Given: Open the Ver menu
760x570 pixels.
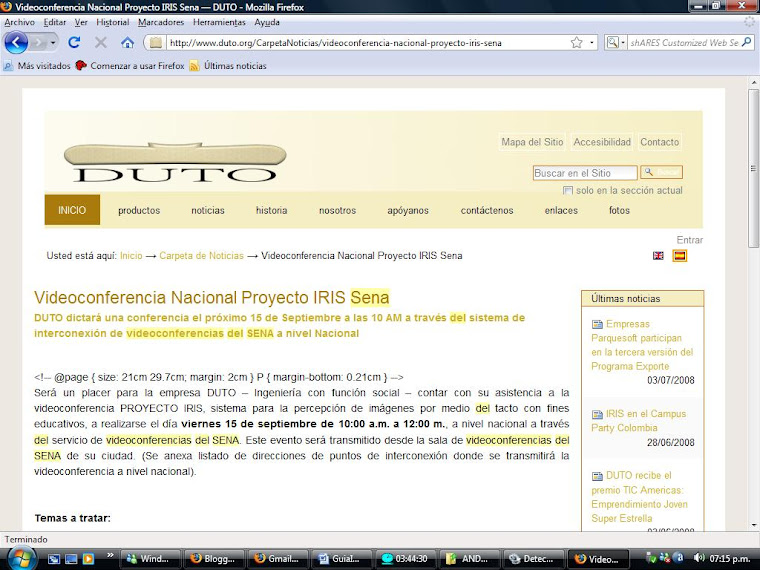Looking at the screenshot, I should tap(81, 22).
